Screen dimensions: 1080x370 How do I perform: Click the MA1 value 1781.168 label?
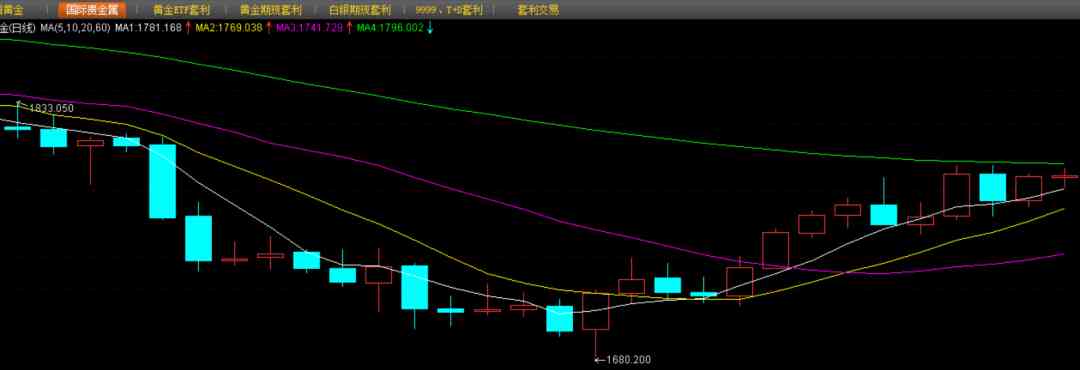148,28
